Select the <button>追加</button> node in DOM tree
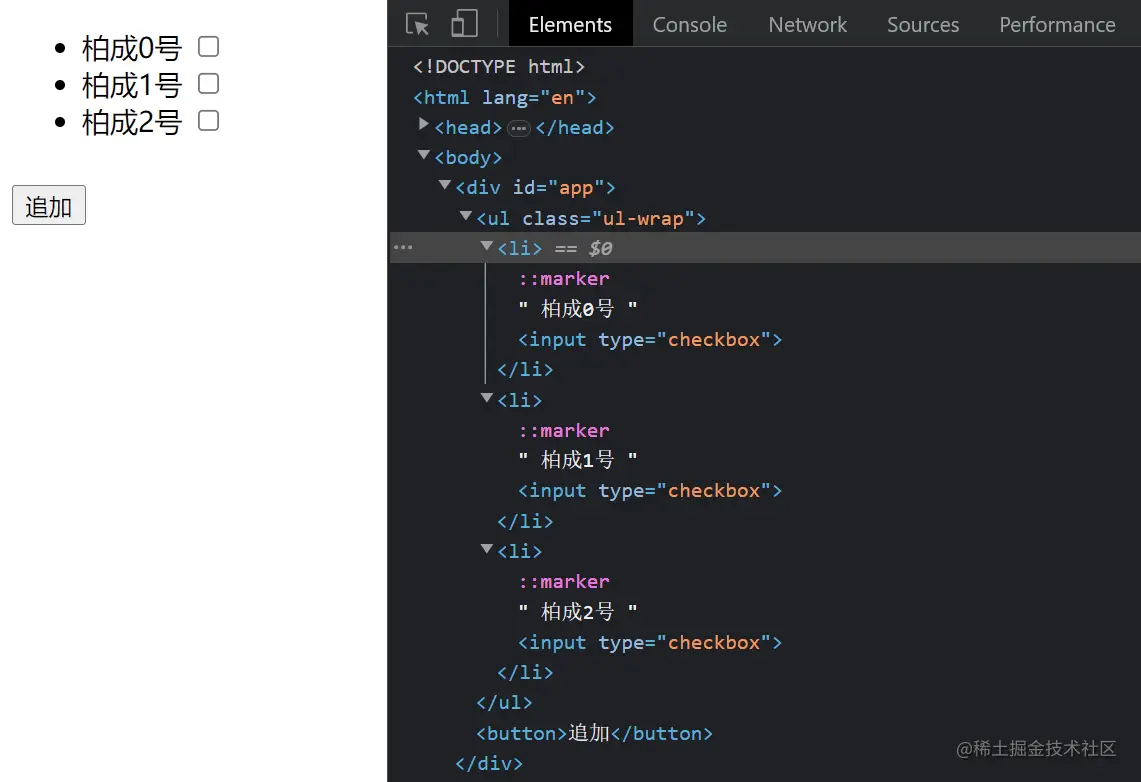 [595, 733]
